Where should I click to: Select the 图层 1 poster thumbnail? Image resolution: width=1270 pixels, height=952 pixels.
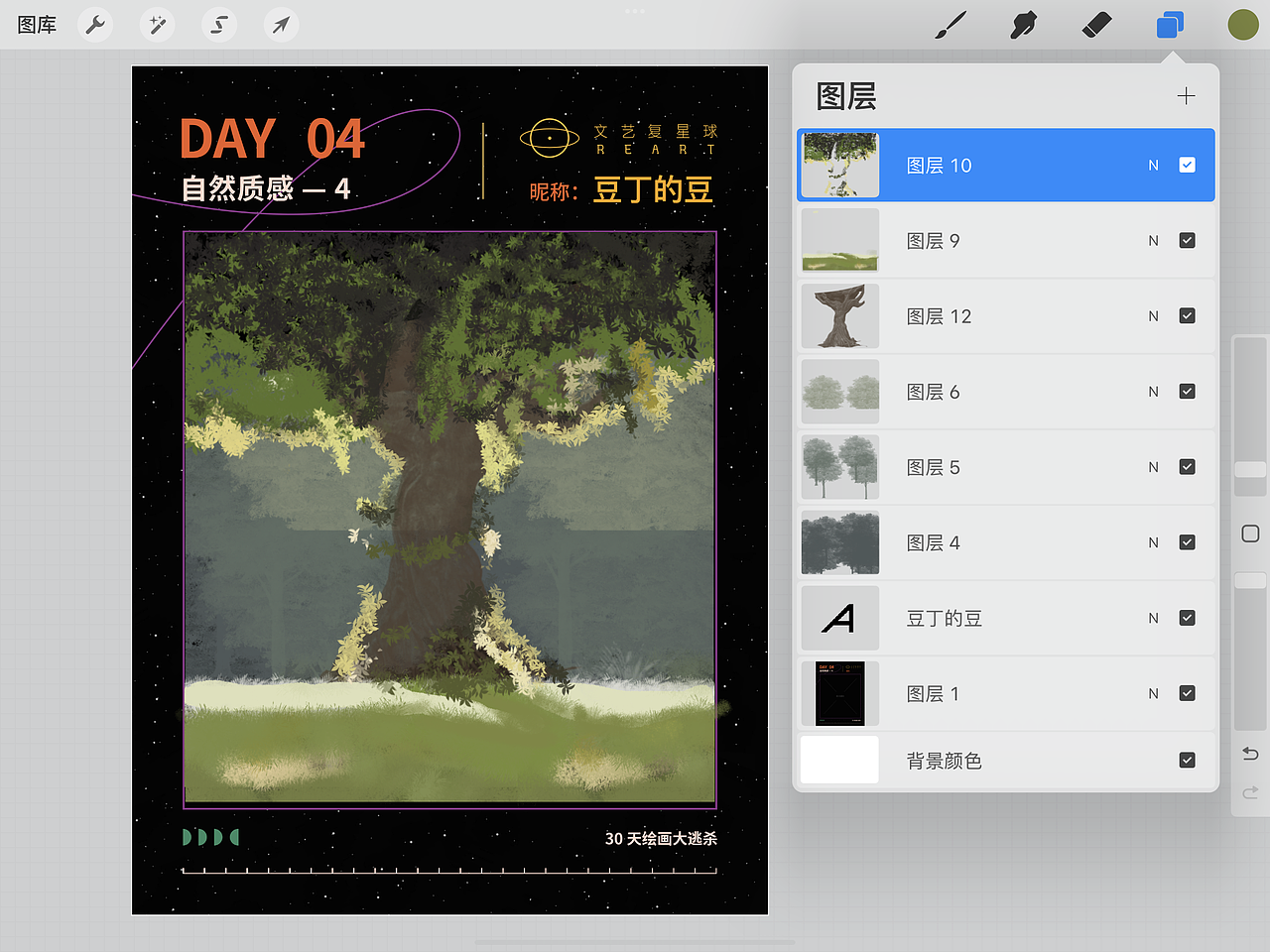[x=840, y=692]
